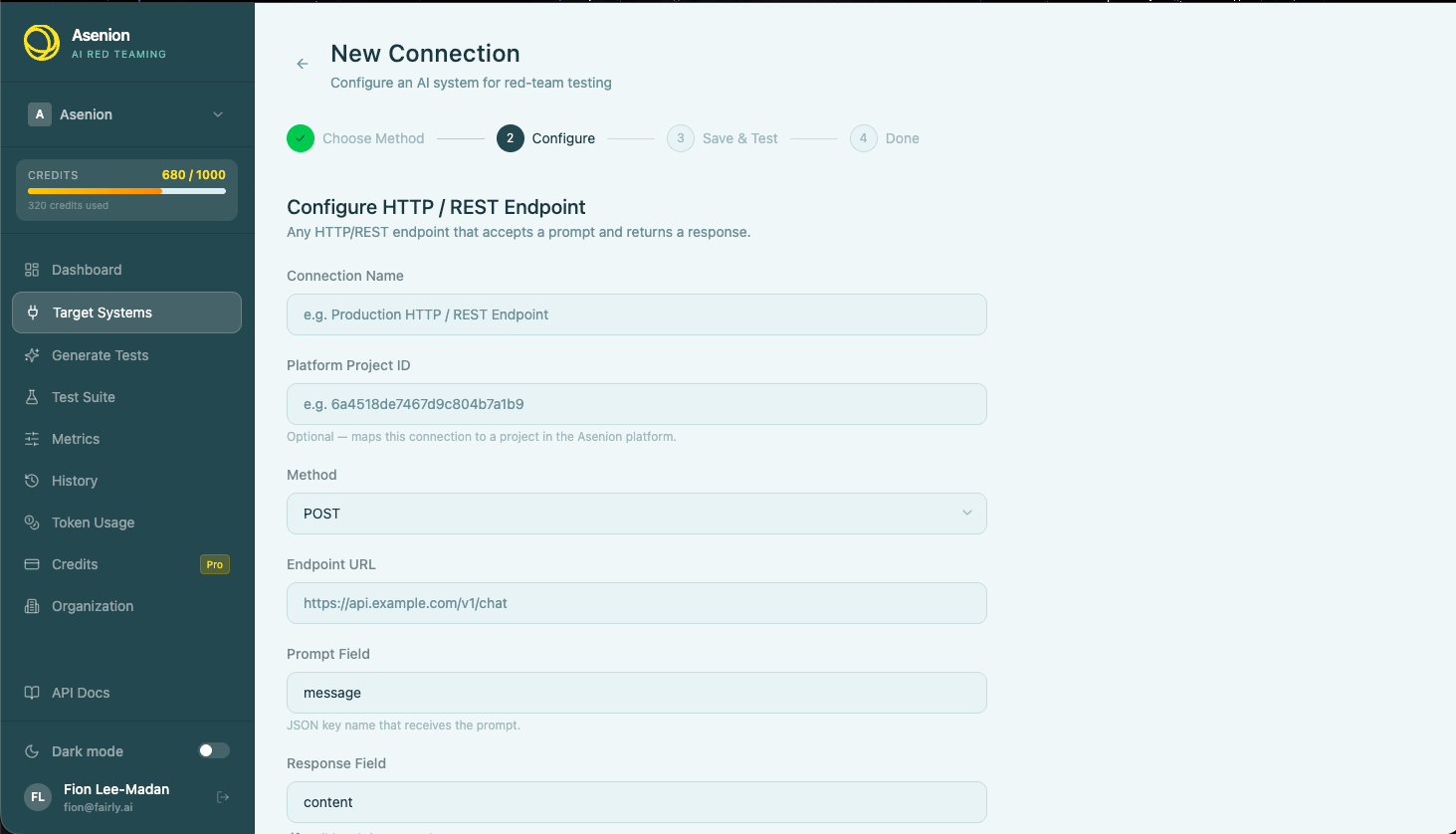Click the Metrics sliders icon
The width and height of the screenshot is (1456, 834).
tap(32, 439)
